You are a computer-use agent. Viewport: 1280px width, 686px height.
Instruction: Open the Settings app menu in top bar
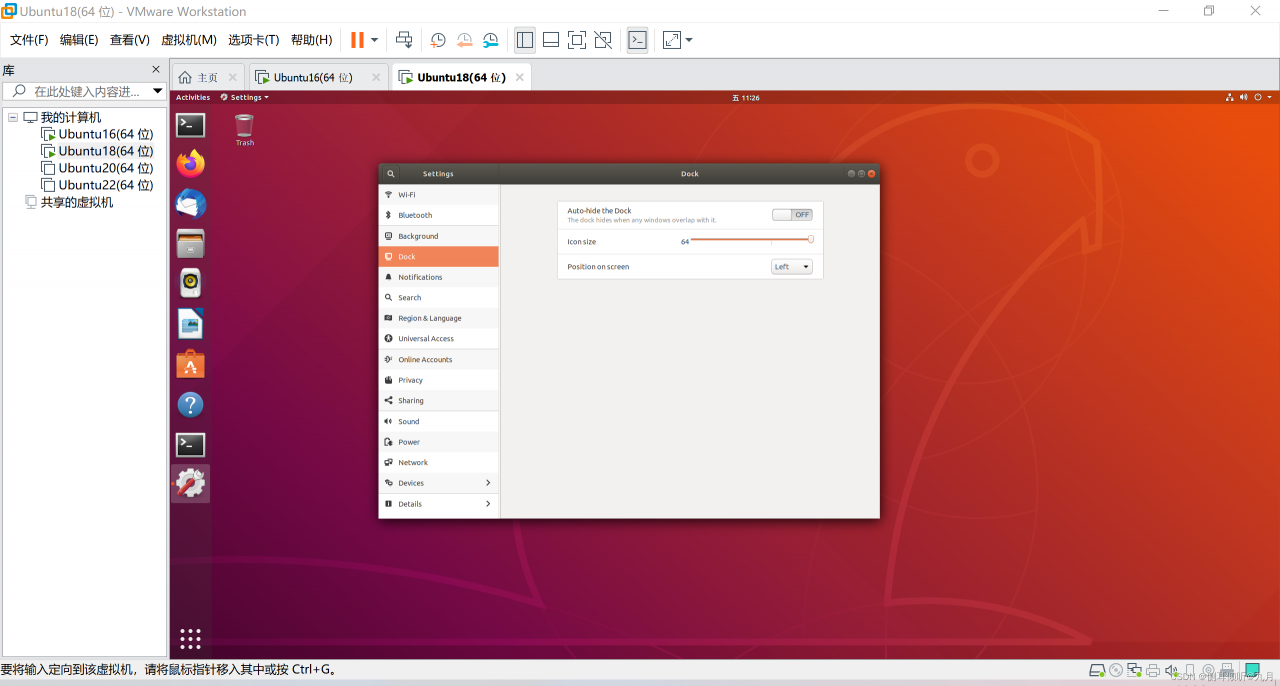tap(245, 97)
